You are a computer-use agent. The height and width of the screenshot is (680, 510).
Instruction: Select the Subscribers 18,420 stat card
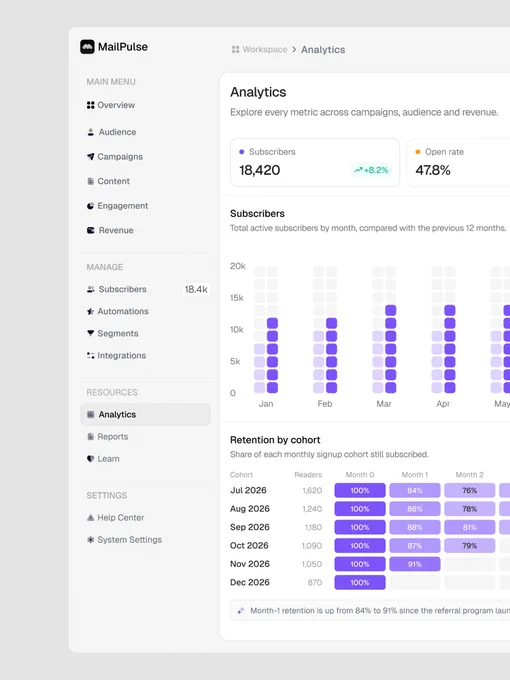pos(315,163)
